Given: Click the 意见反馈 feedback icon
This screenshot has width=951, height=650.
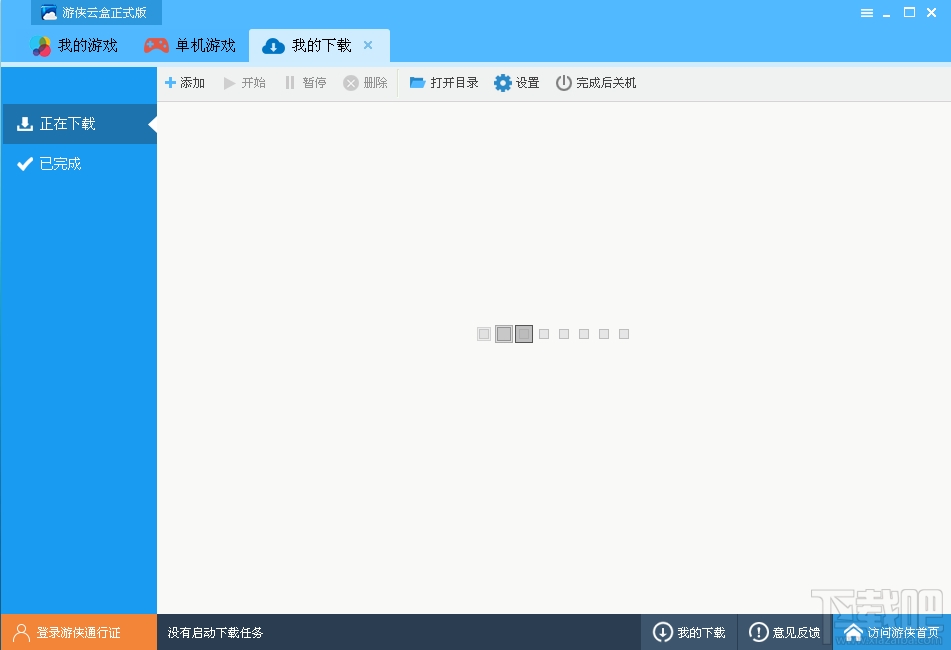Looking at the screenshot, I should tap(760, 631).
